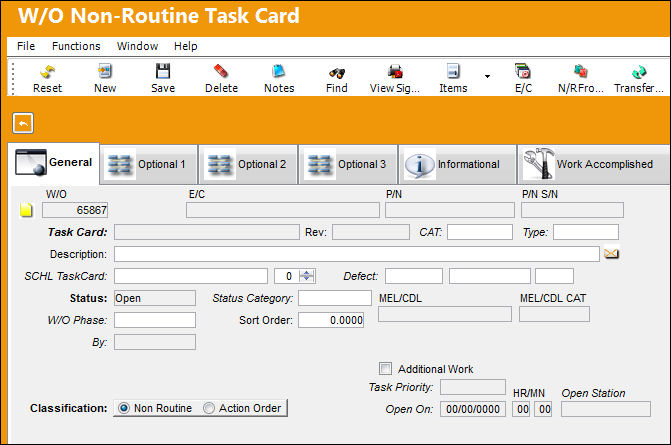Click the SCHL TaskCard spinner arrows

click(x=307, y=276)
